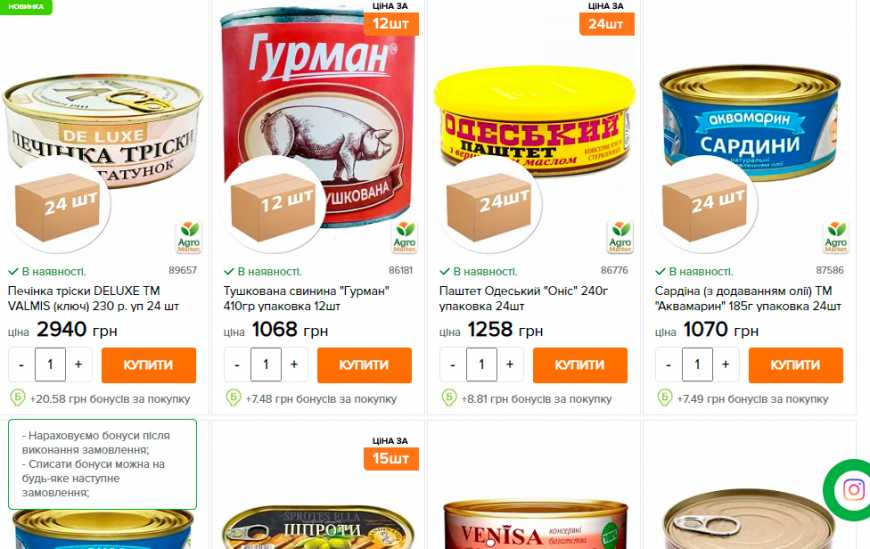Open the Venisa can product thumbnail
870x549 pixels.
click(x=535, y=524)
